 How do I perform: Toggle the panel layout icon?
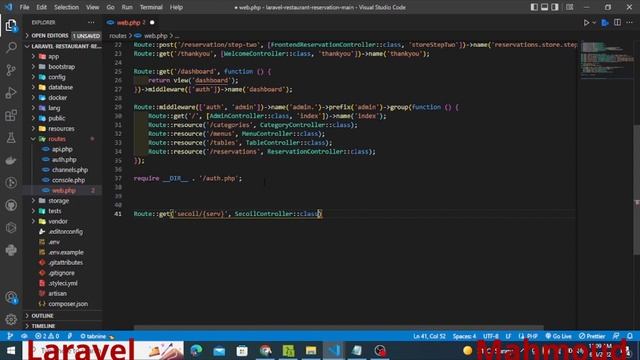pos(544,7)
